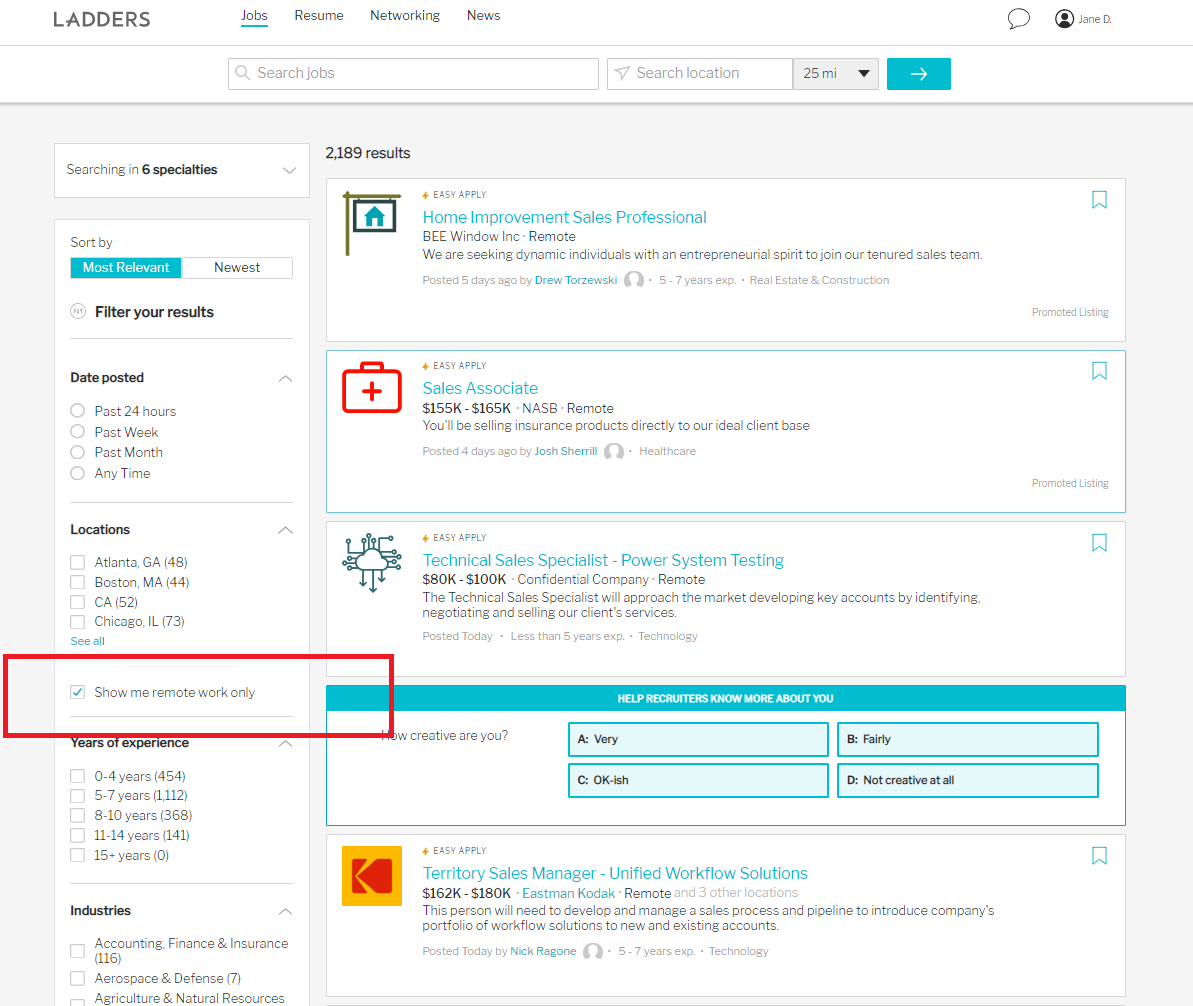Click the Eastman Kodak logo

pyautogui.click(x=372, y=876)
